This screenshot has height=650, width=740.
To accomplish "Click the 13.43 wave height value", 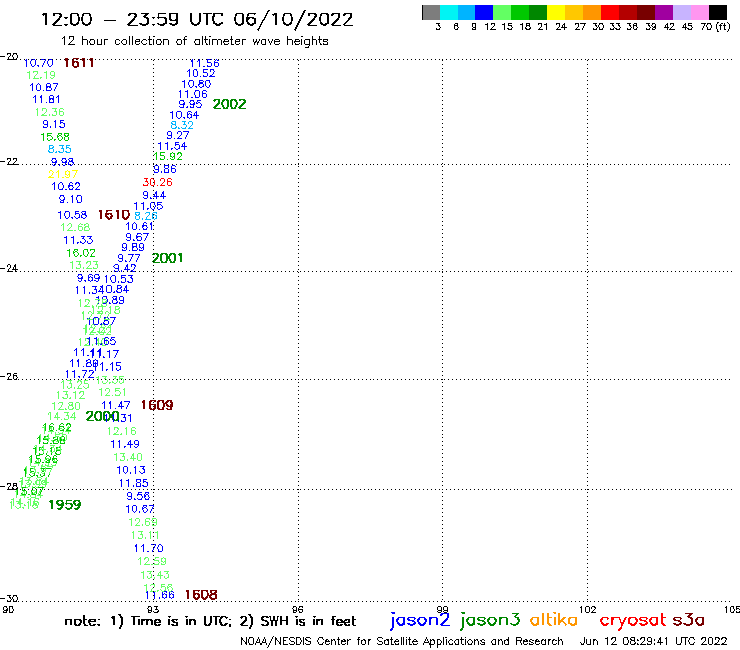I will pos(155,575).
